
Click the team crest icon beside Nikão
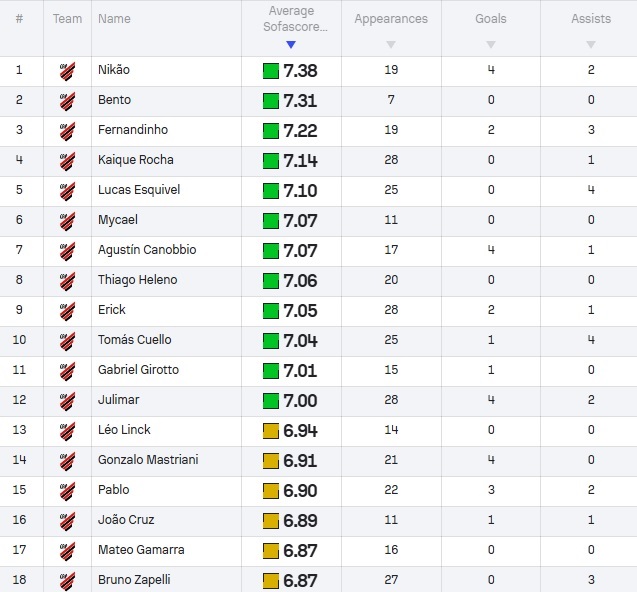(67, 71)
